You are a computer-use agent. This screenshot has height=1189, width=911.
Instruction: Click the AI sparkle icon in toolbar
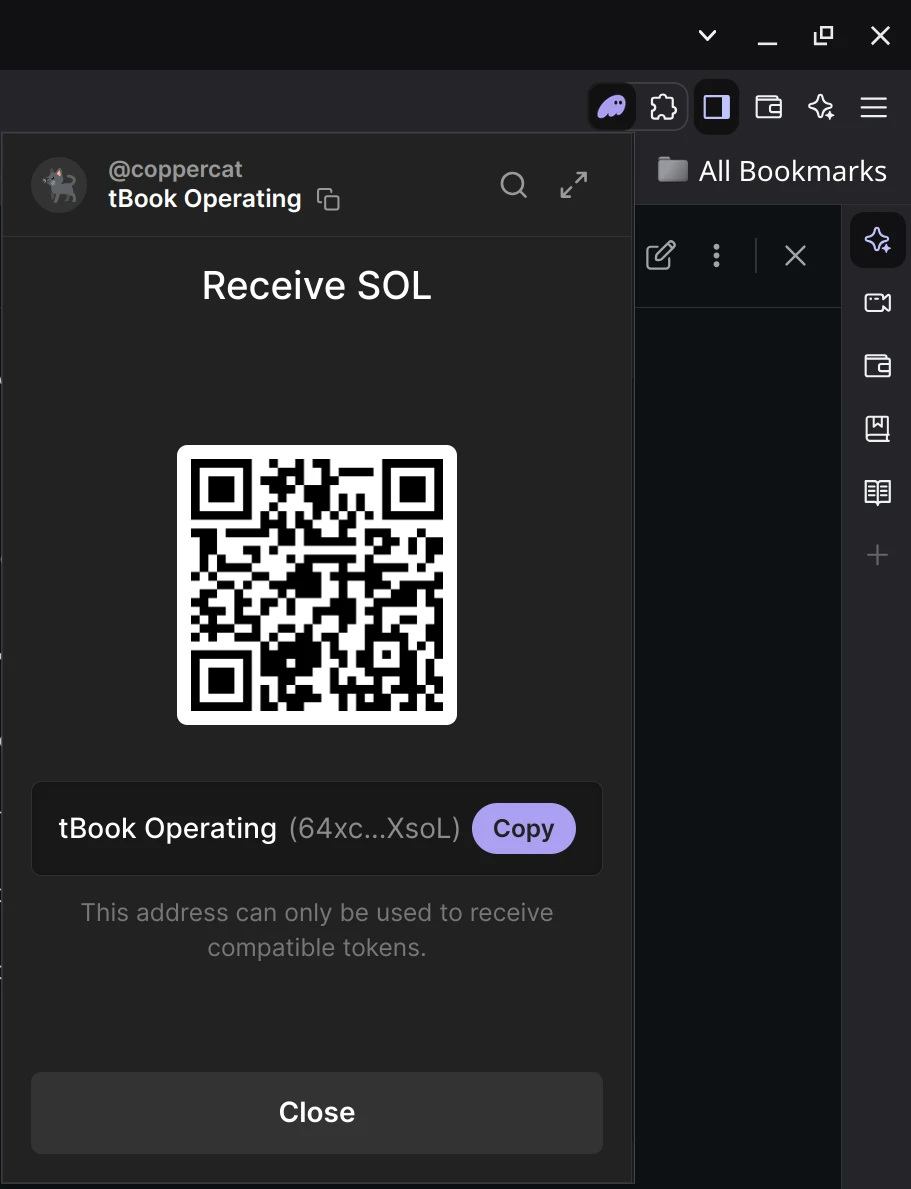click(x=821, y=107)
